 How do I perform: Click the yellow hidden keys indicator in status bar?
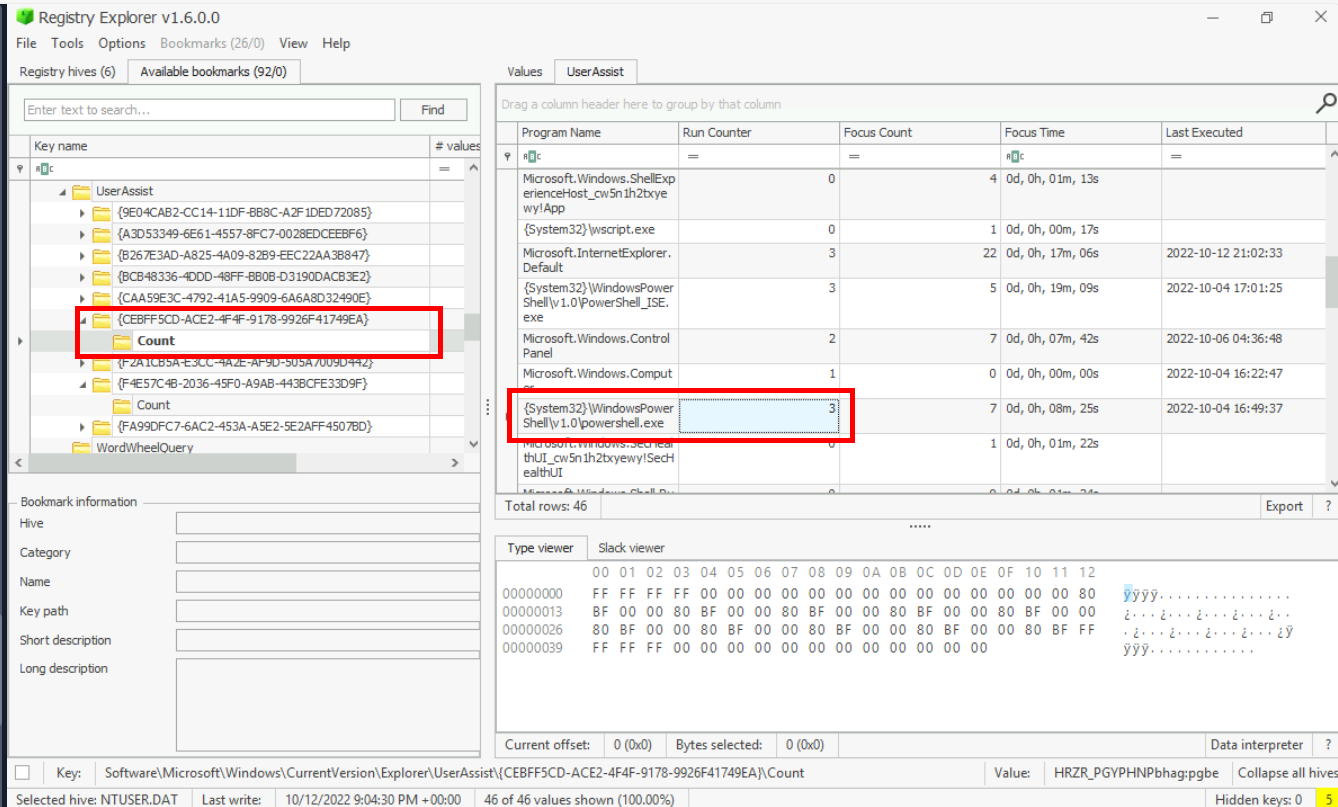tap(1324, 798)
